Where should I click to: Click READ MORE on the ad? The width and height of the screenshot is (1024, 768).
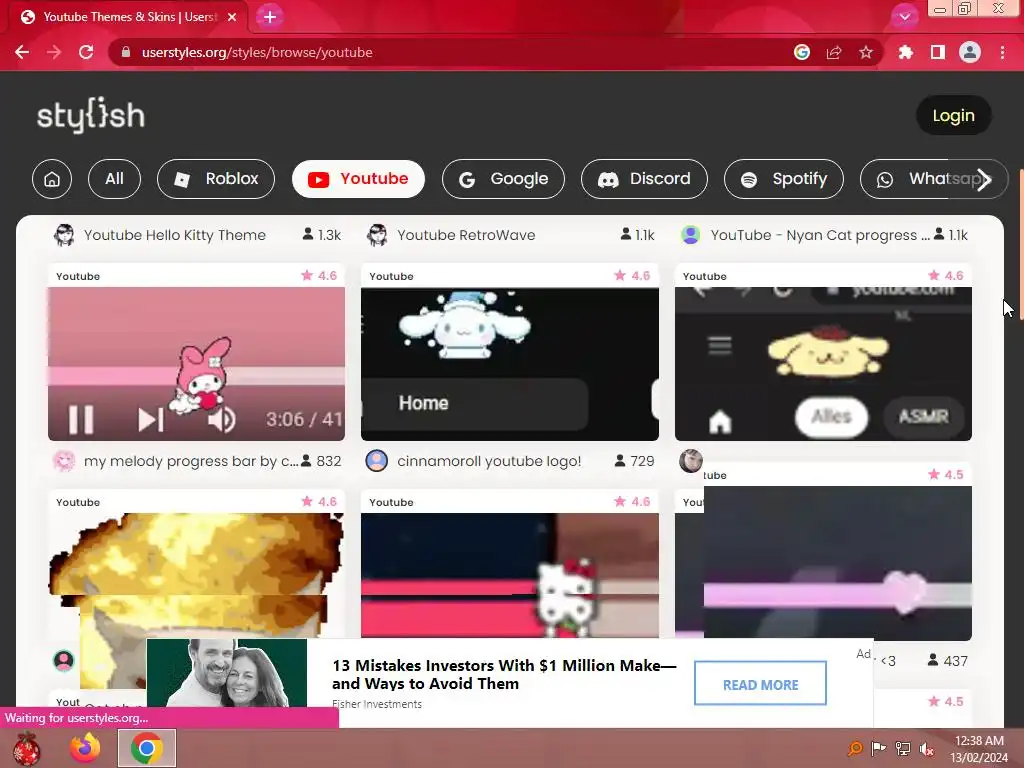point(760,684)
